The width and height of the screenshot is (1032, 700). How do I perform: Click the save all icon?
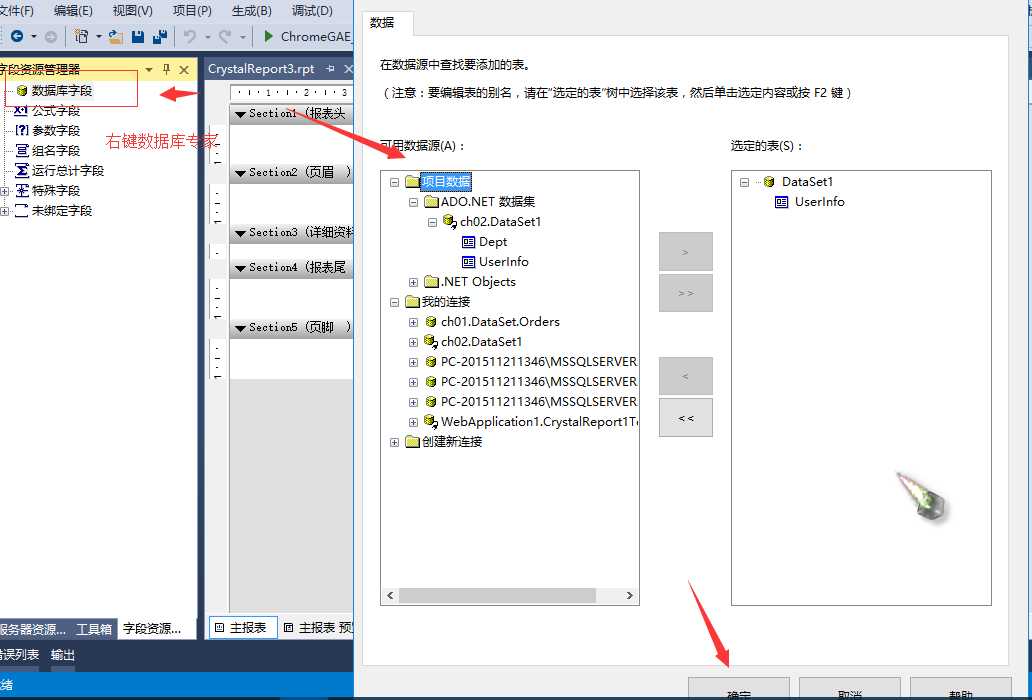159,37
